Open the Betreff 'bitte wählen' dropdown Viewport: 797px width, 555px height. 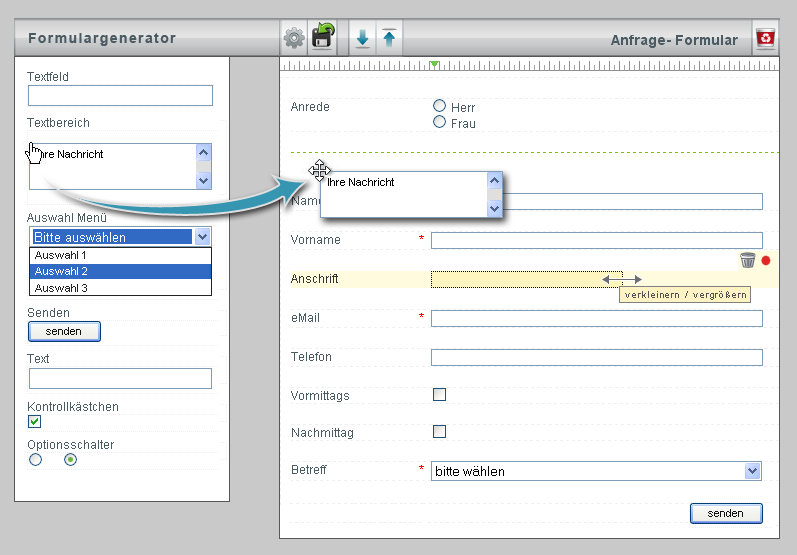596,471
